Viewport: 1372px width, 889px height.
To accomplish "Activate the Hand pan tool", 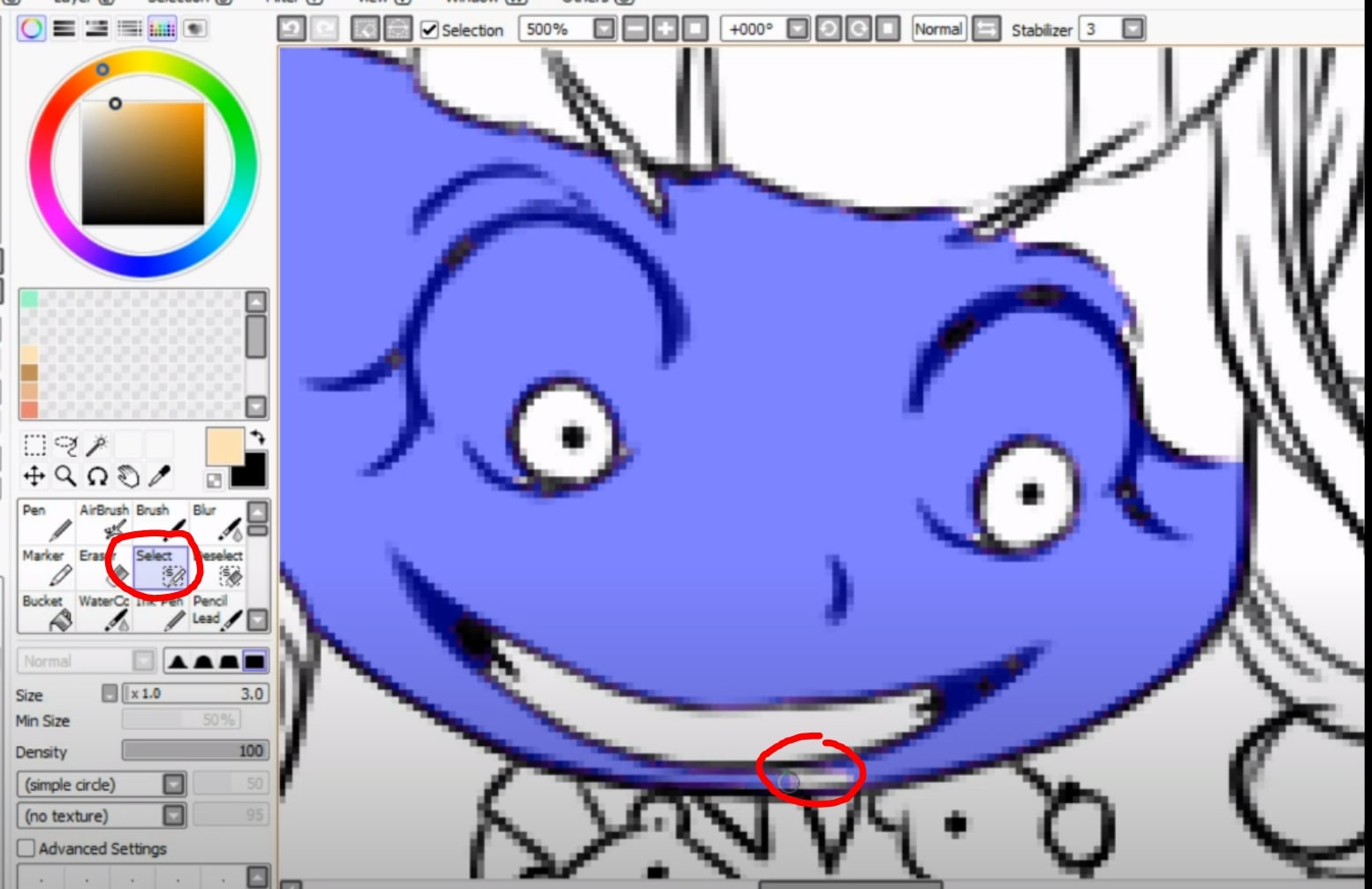I will [130, 475].
